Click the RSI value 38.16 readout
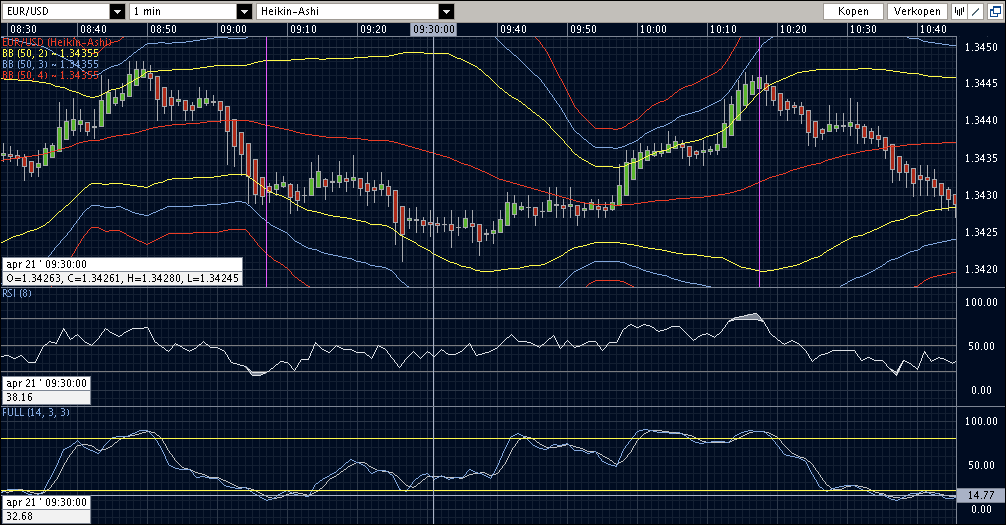This screenshot has width=1006, height=525. pos(19,397)
